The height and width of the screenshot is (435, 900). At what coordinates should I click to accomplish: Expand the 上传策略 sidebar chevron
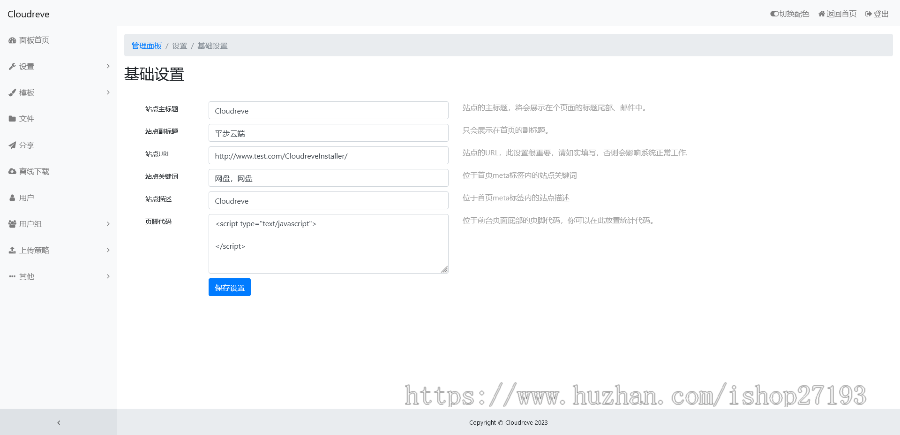(108, 250)
